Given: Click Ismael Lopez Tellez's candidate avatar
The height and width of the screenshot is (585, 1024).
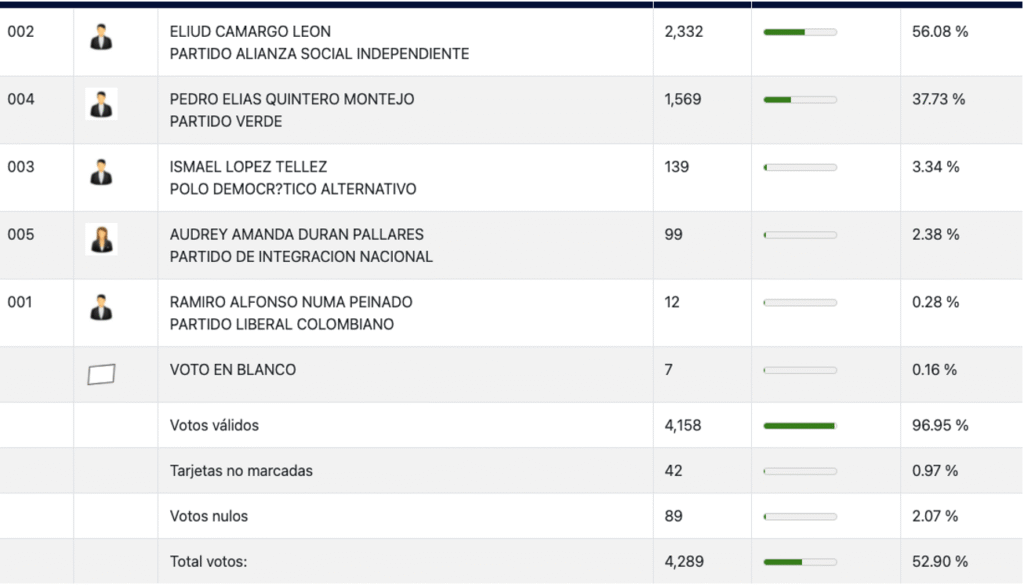Looking at the screenshot, I should pos(101,171).
